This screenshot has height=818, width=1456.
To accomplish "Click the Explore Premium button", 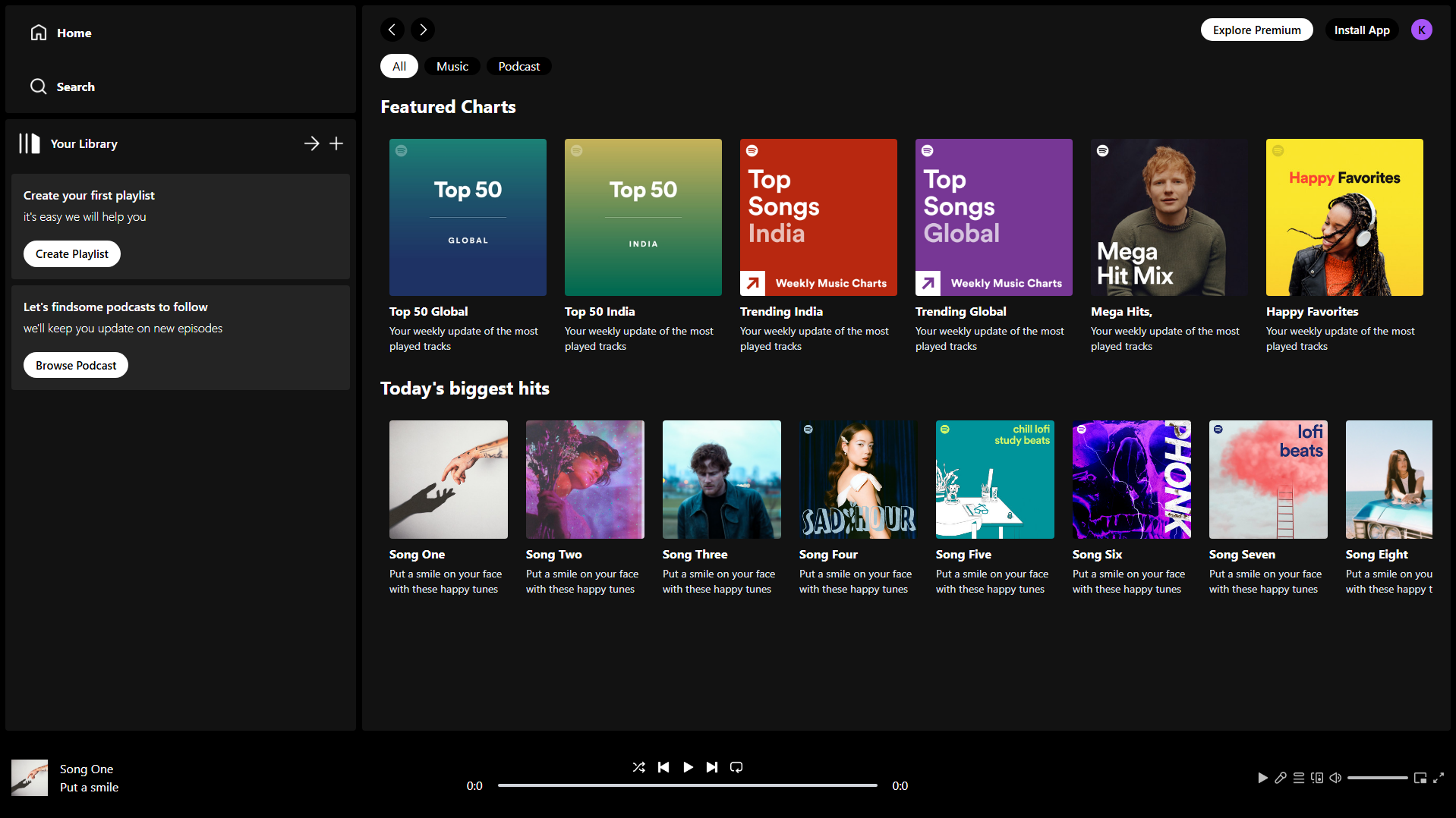I will [1257, 30].
